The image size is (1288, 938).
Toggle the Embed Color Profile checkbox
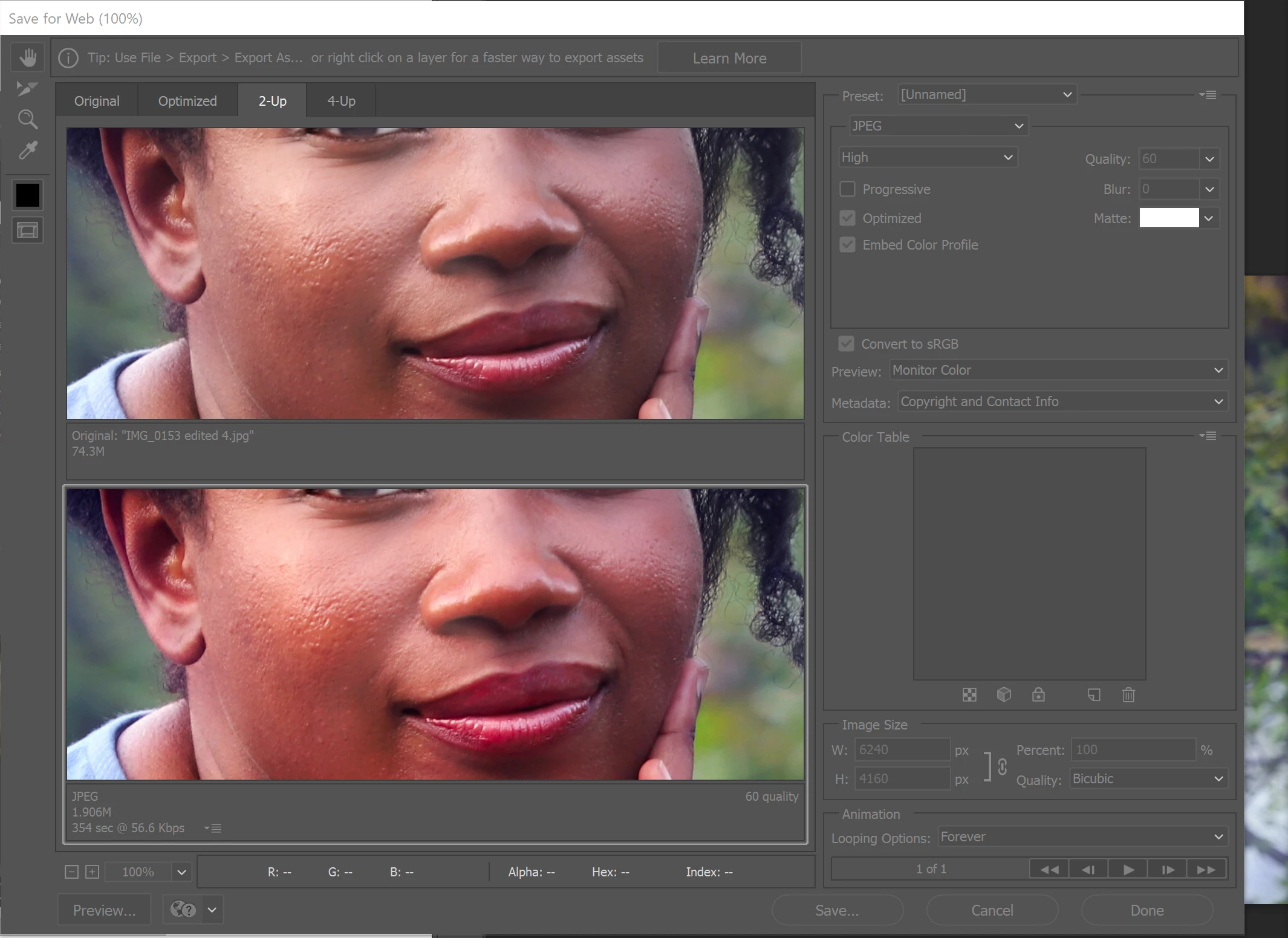click(847, 245)
